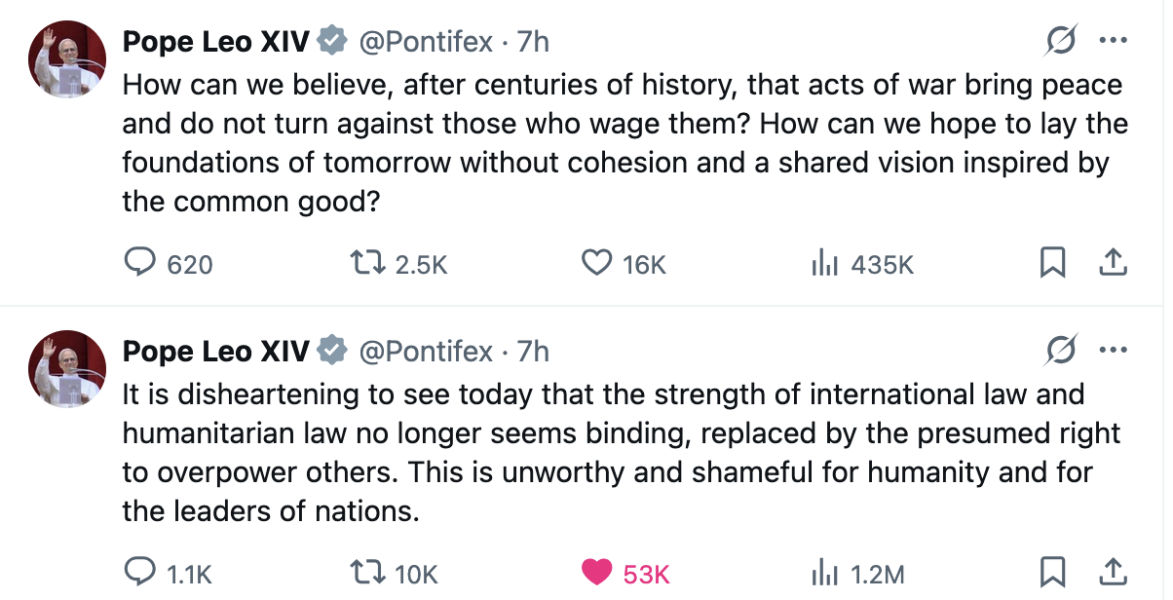
Task: View analytics showing 435K views
Action: click(x=824, y=263)
